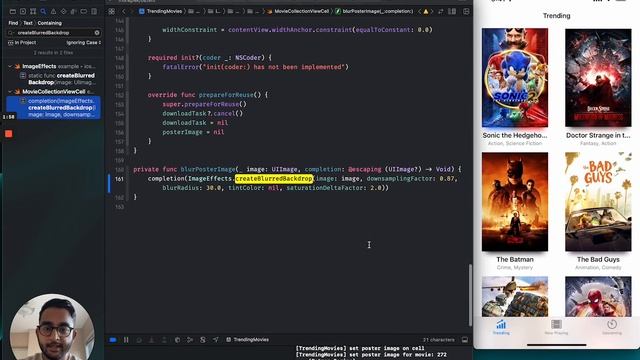The image size is (640, 360).
Task: Tap the Sonic the Hedgehog poster
Action: pyautogui.click(x=515, y=78)
